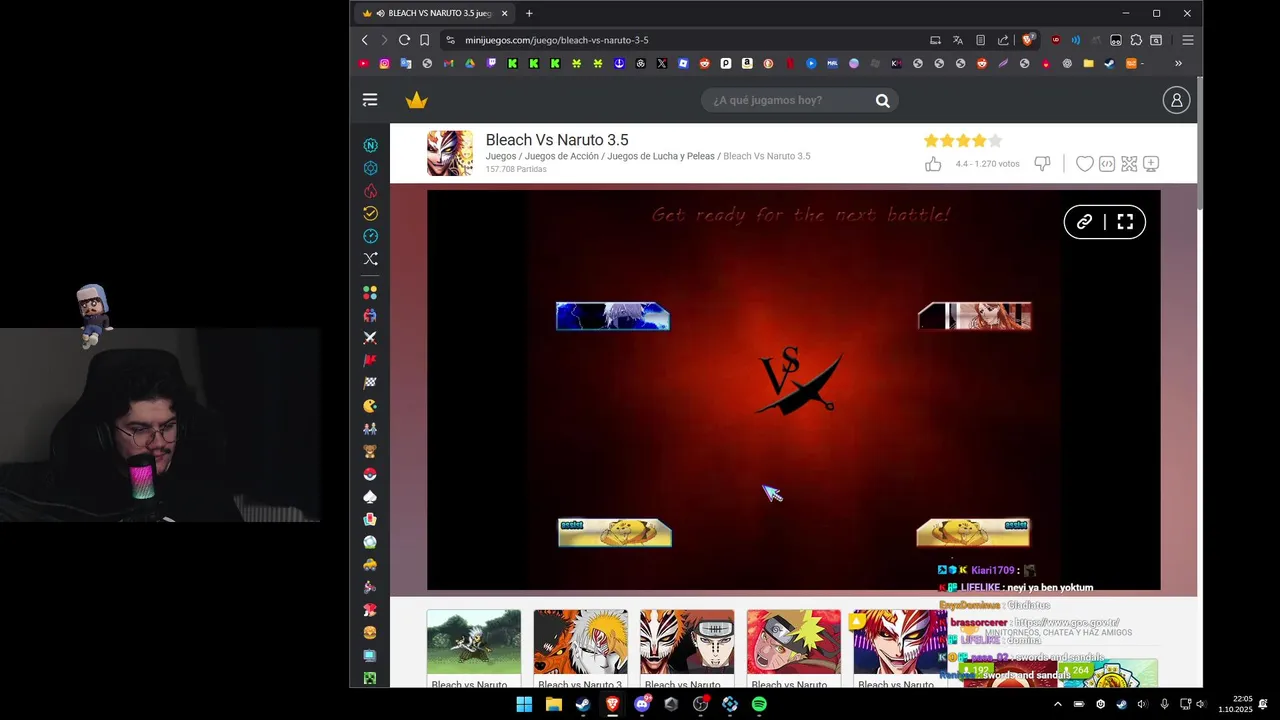Select the BLEACH VS NARUTO 3.5 tab
1280x720 pixels.
pyautogui.click(x=436, y=13)
